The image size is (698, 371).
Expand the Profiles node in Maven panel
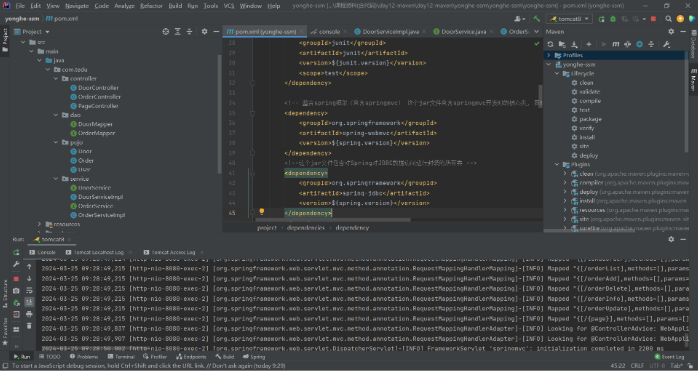click(549, 55)
